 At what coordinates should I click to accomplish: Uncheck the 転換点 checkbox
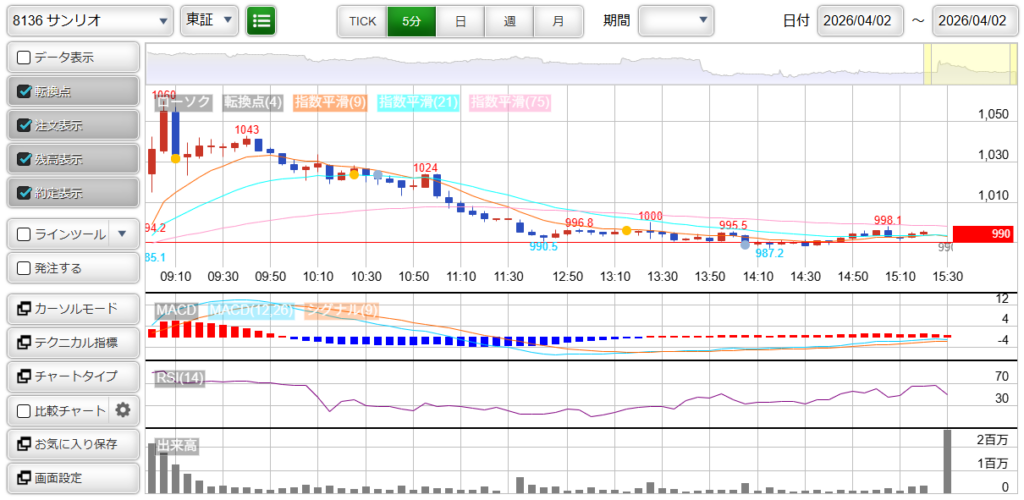pos(25,91)
